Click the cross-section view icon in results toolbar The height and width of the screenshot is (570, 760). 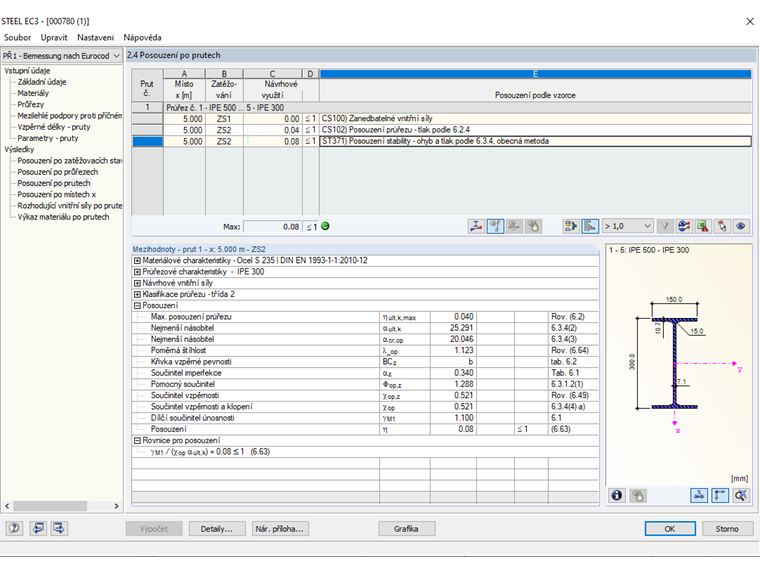pyautogui.click(x=476, y=226)
